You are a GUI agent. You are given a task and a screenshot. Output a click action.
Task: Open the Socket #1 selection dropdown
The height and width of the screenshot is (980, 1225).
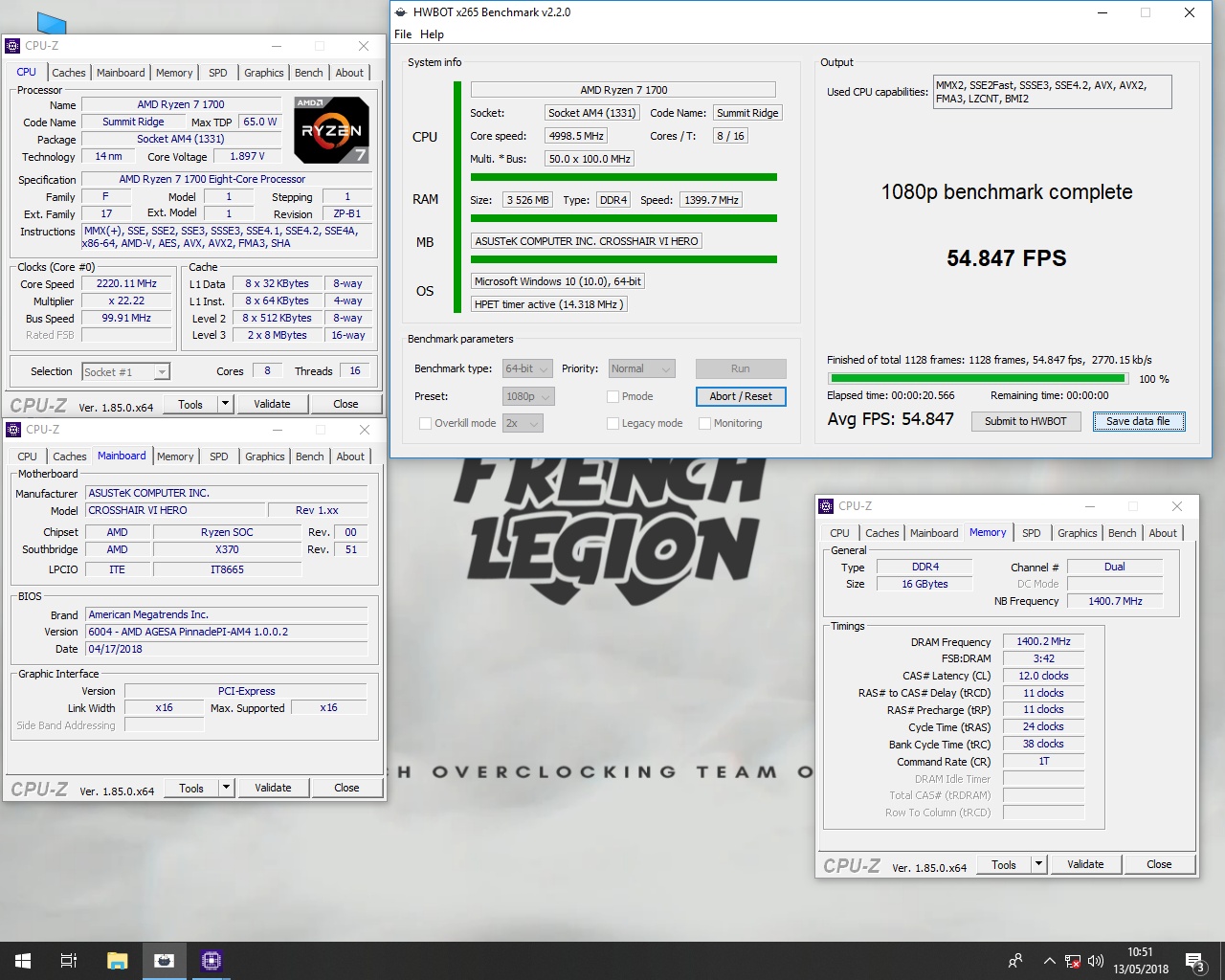[x=125, y=371]
